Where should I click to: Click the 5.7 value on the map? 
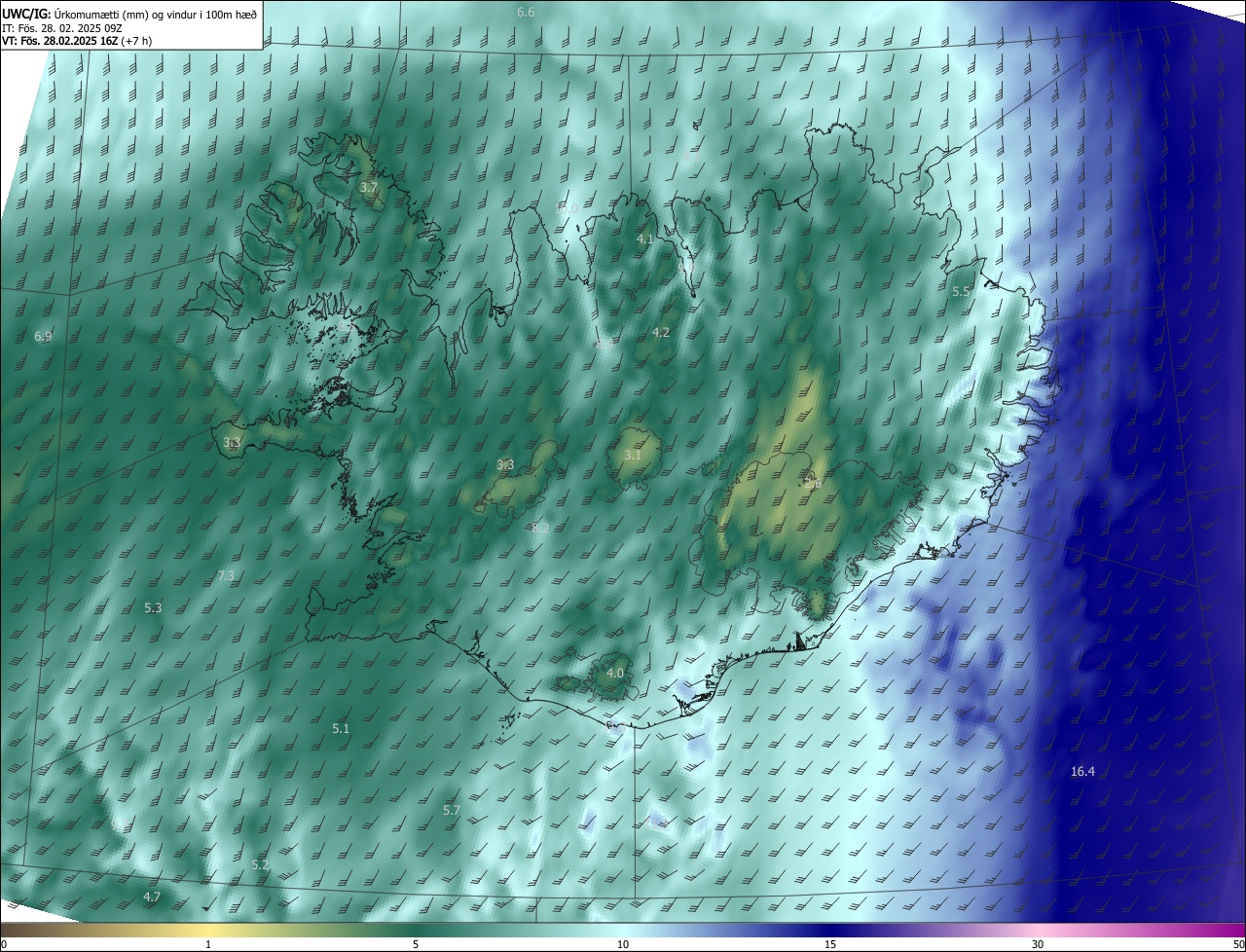(452, 811)
